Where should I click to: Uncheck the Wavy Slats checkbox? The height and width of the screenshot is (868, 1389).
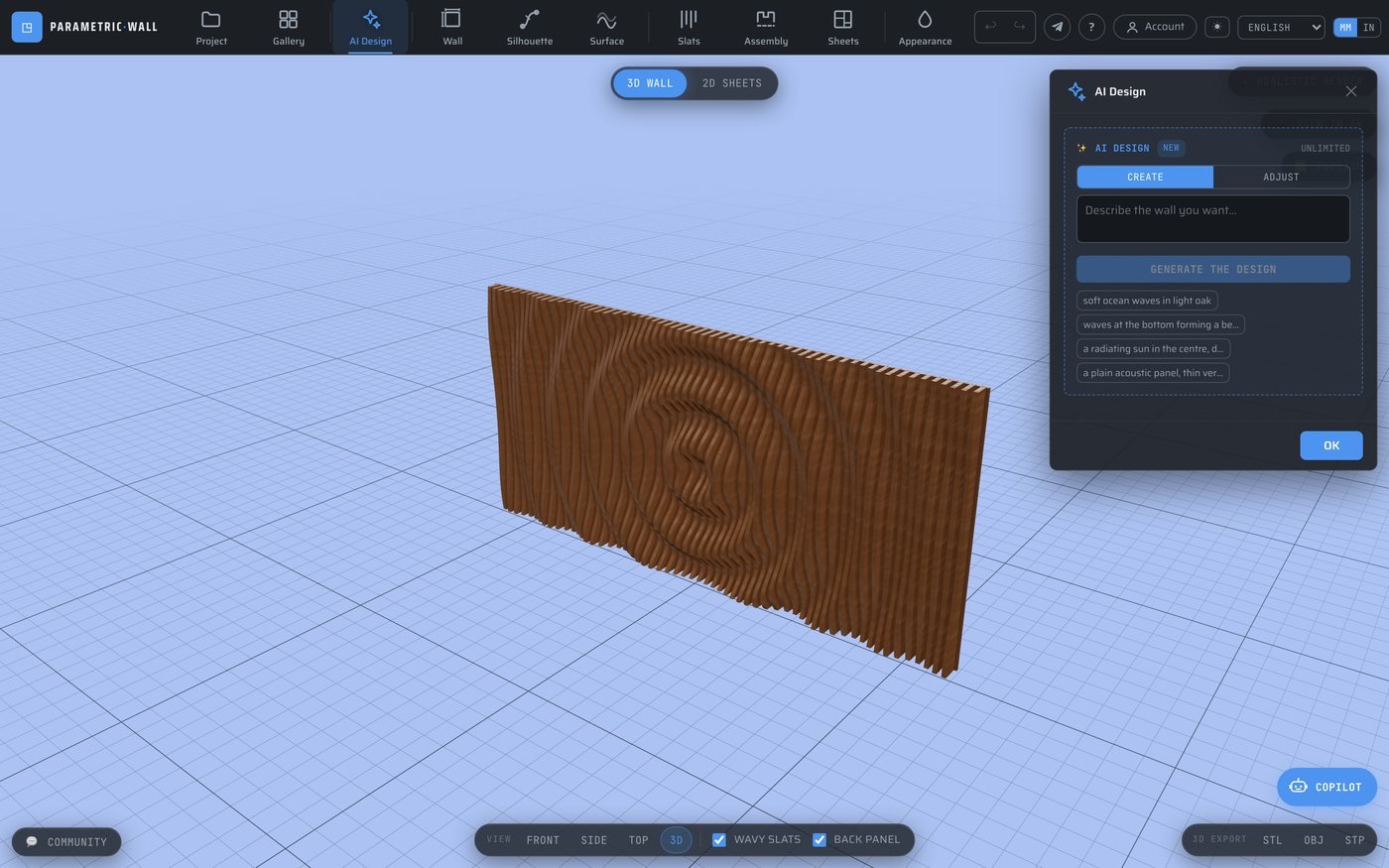point(719,840)
